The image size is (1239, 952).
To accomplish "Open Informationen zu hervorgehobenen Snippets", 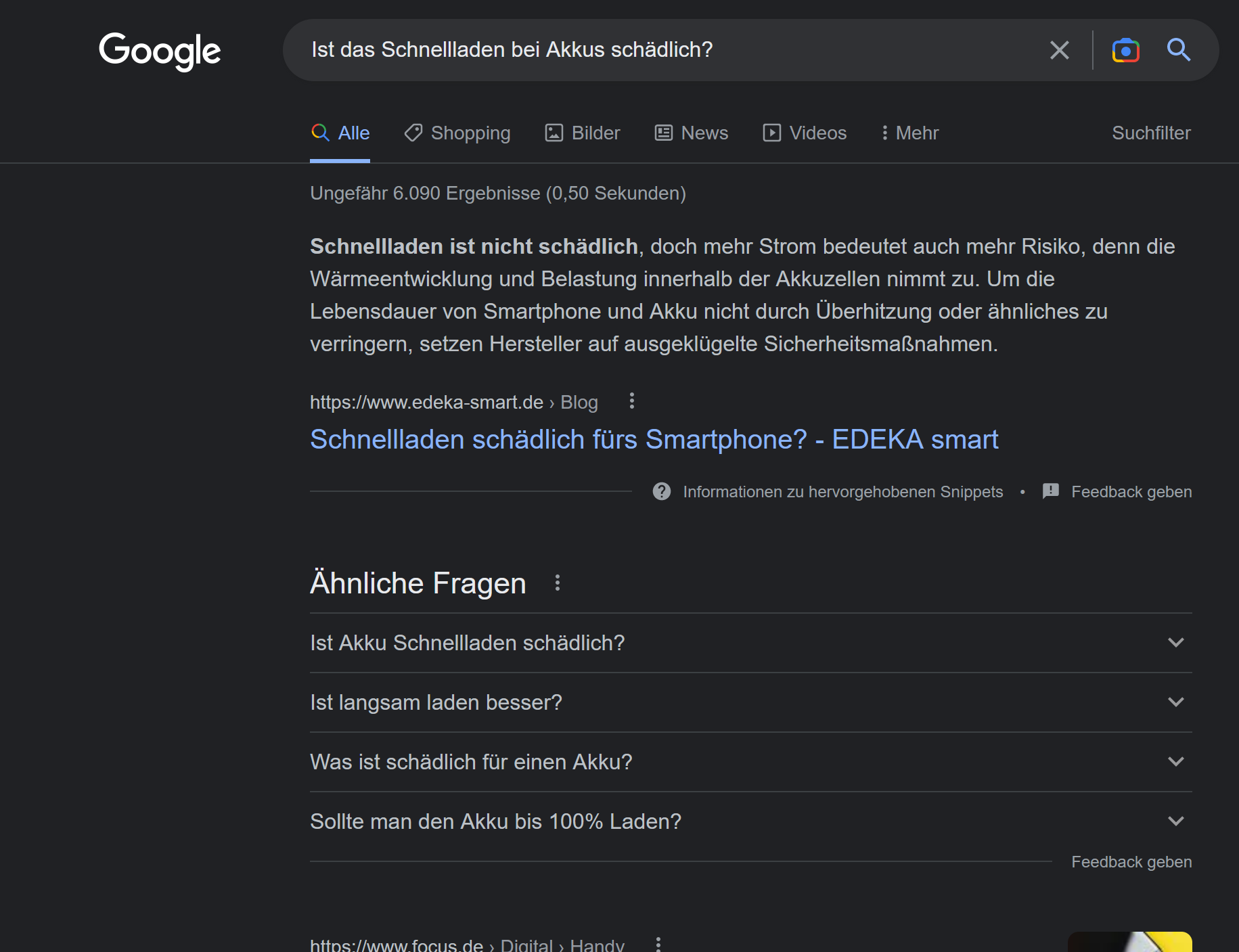I will click(x=842, y=492).
